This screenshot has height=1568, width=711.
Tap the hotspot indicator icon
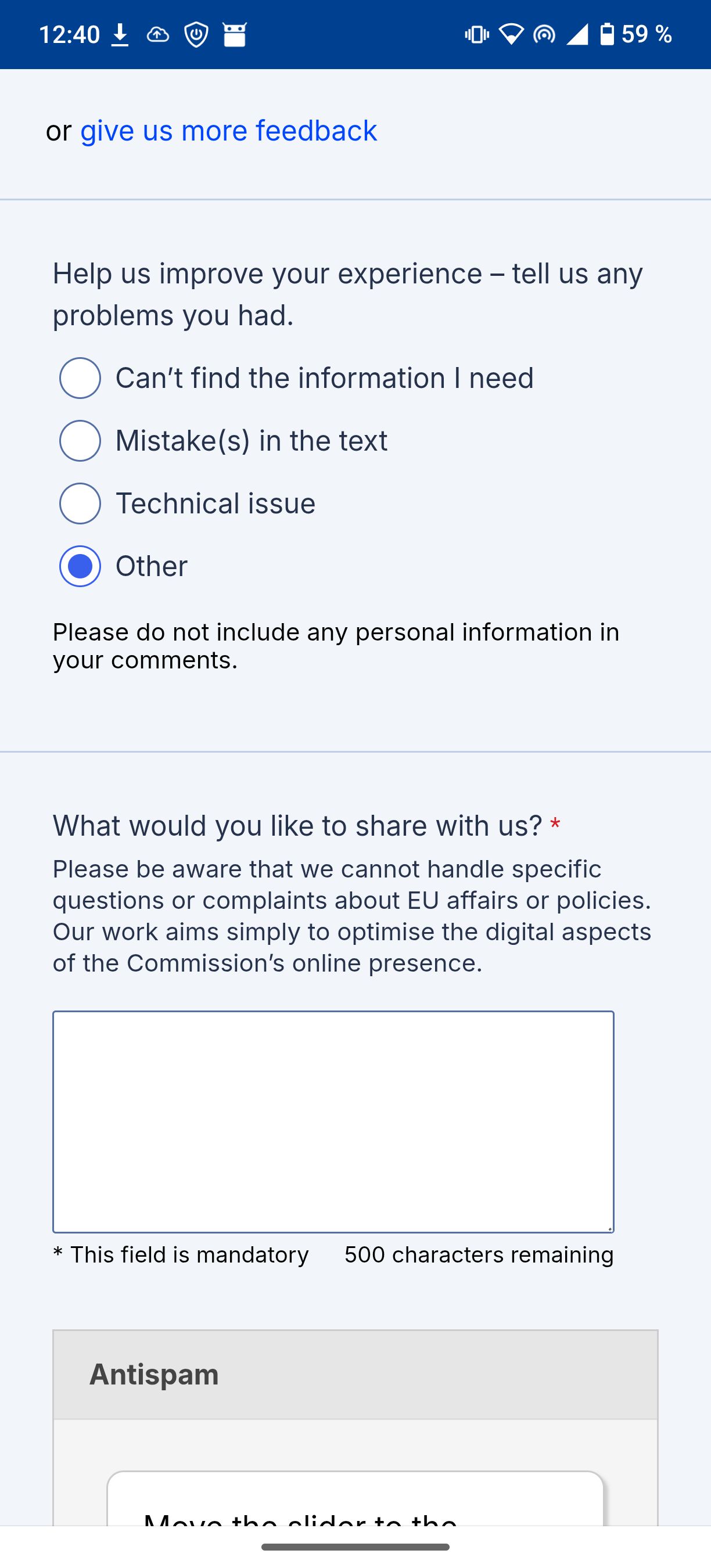click(544, 34)
